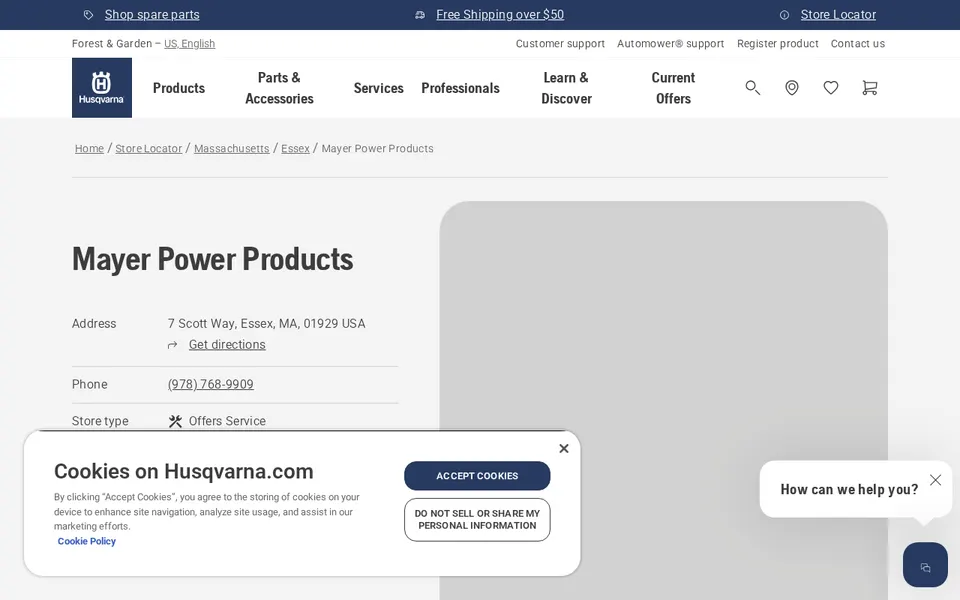Change region via US, English link
960x600 pixels.
click(x=189, y=43)
